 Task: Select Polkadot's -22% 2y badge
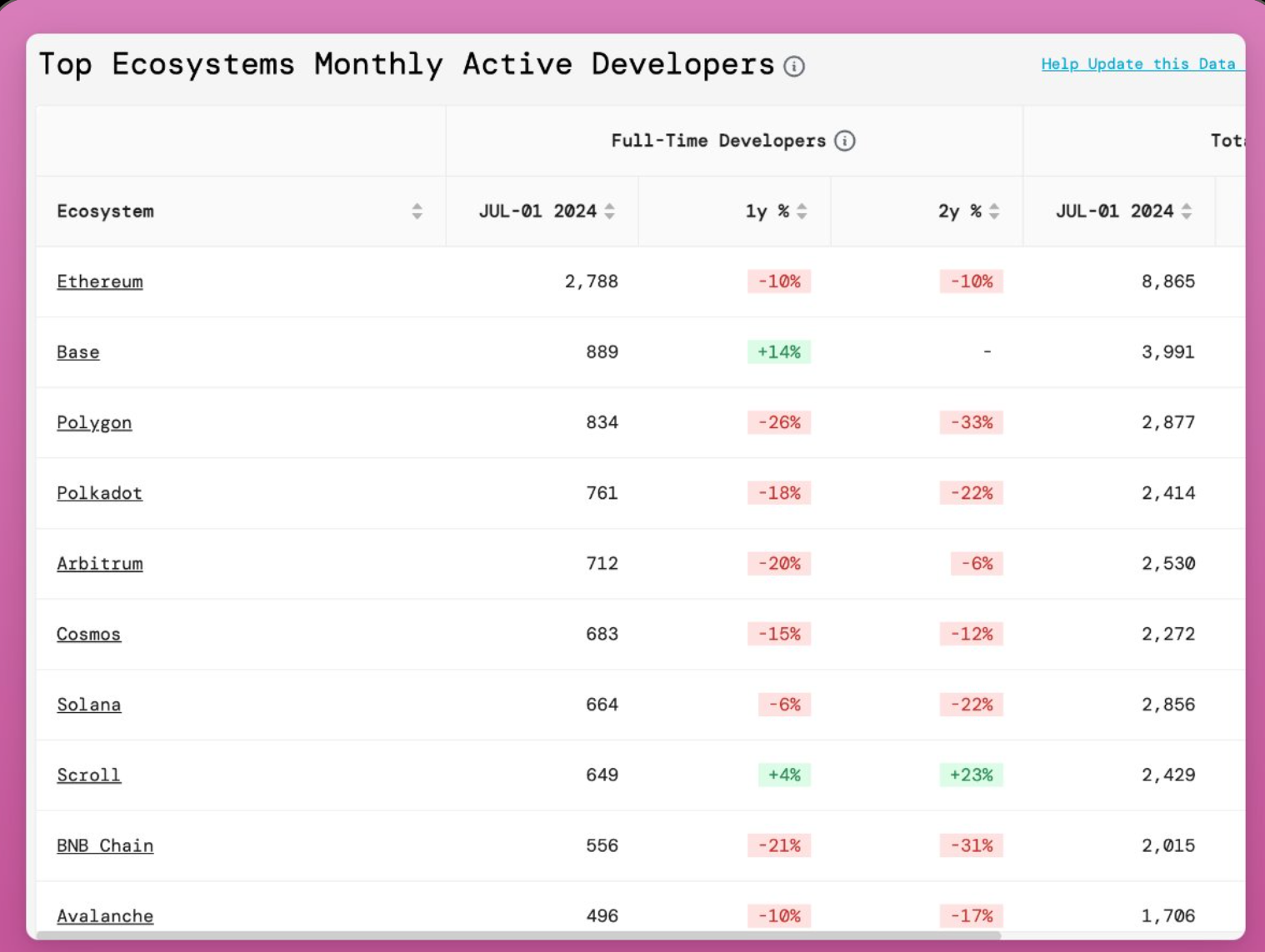pos(972,493)
